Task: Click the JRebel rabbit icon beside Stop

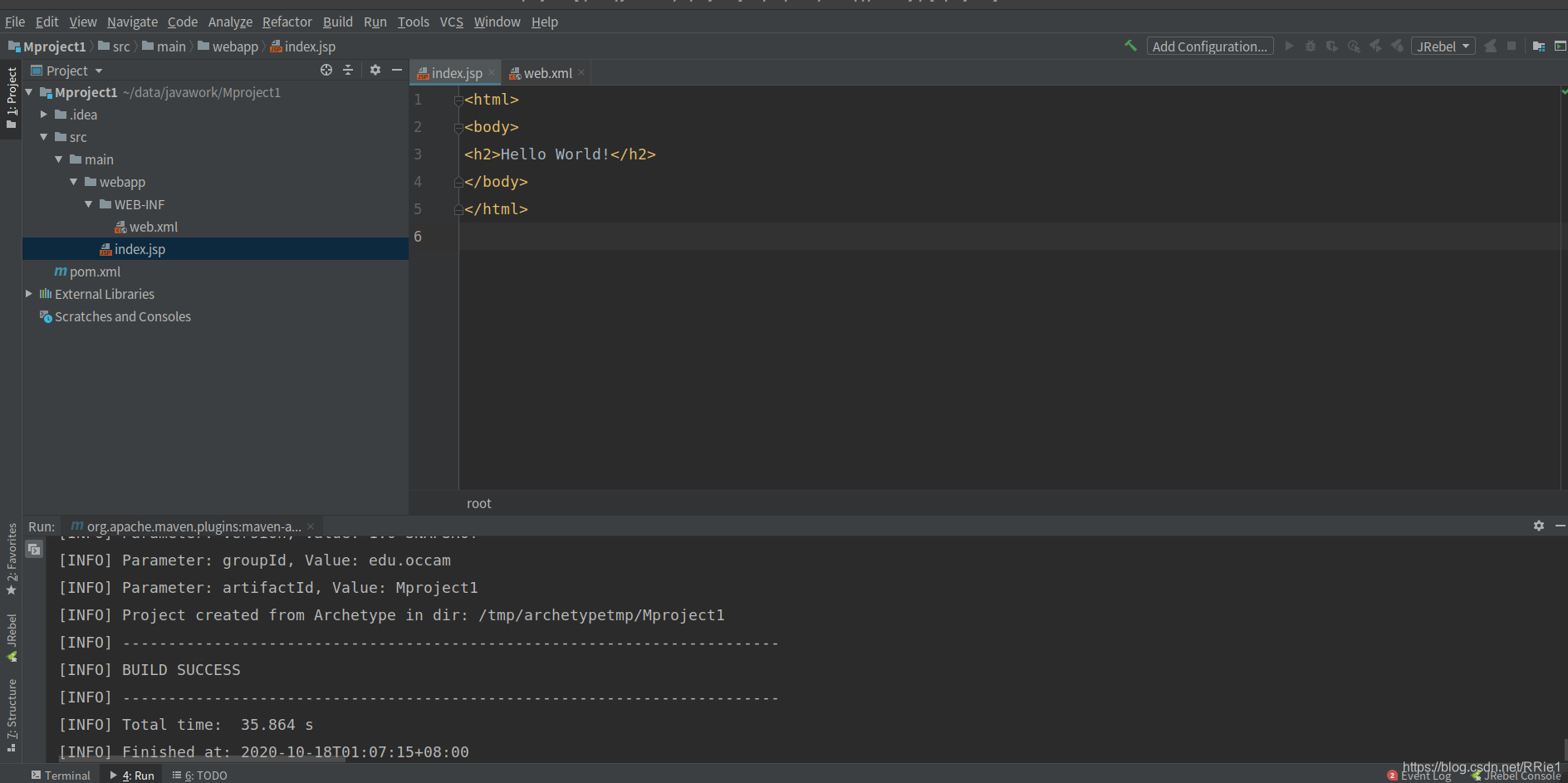Action: 1491,46
